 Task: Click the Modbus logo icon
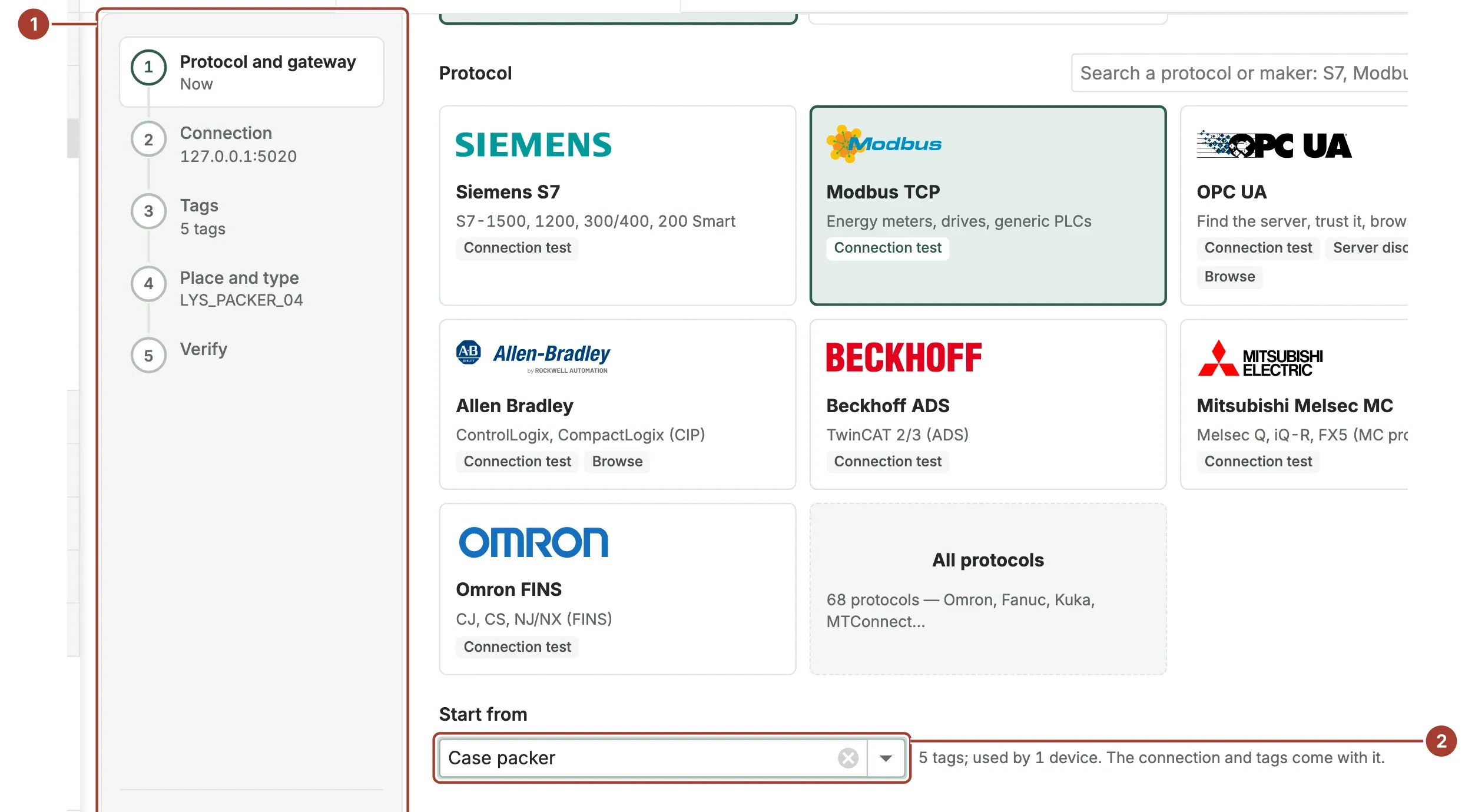[884, 144]
